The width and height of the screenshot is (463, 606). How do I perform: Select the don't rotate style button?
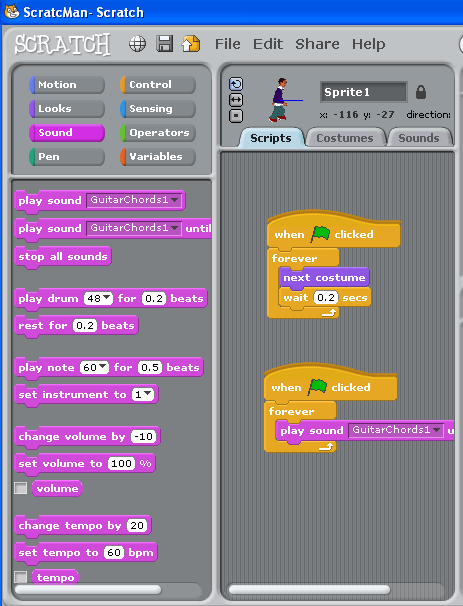click(236, 116)
